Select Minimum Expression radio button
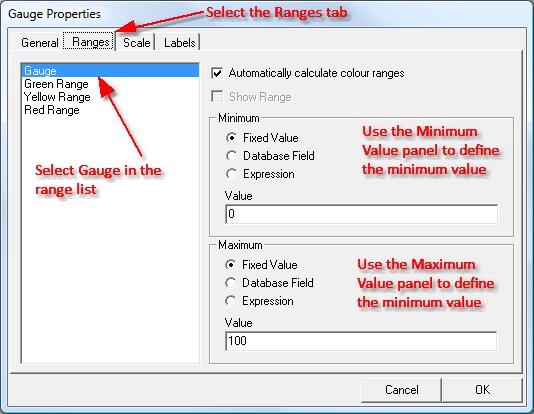534x414 pixels. click(x=231, y=174)
